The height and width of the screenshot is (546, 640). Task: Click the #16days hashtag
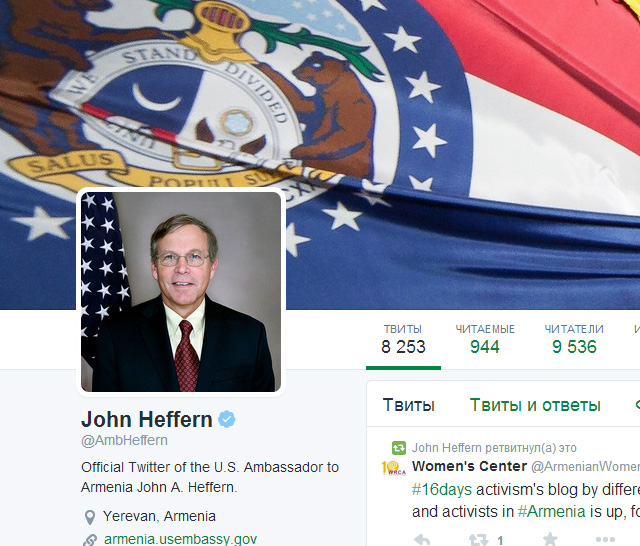(442, 489)
